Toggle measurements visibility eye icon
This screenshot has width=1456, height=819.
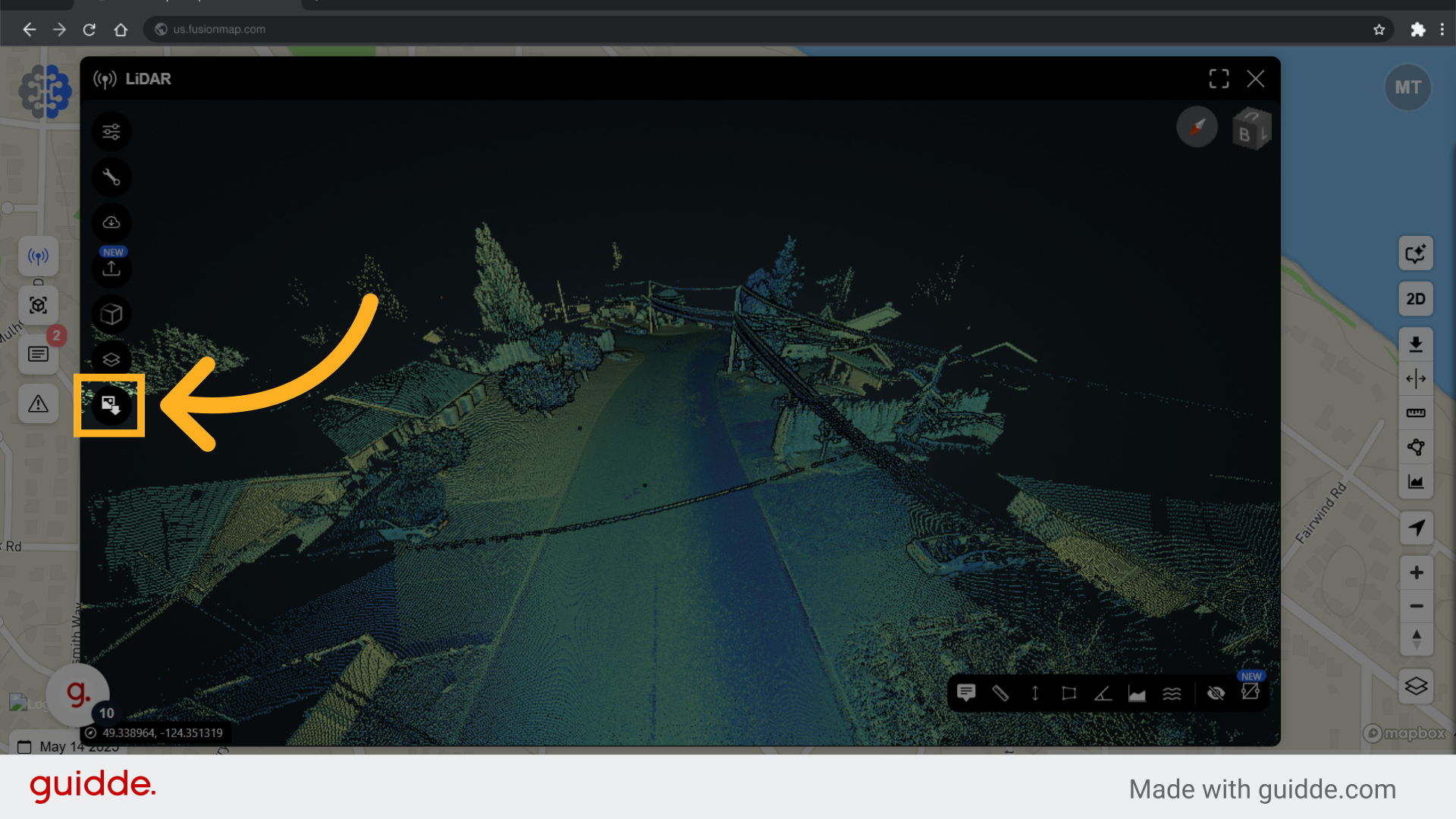(1216, 693)
